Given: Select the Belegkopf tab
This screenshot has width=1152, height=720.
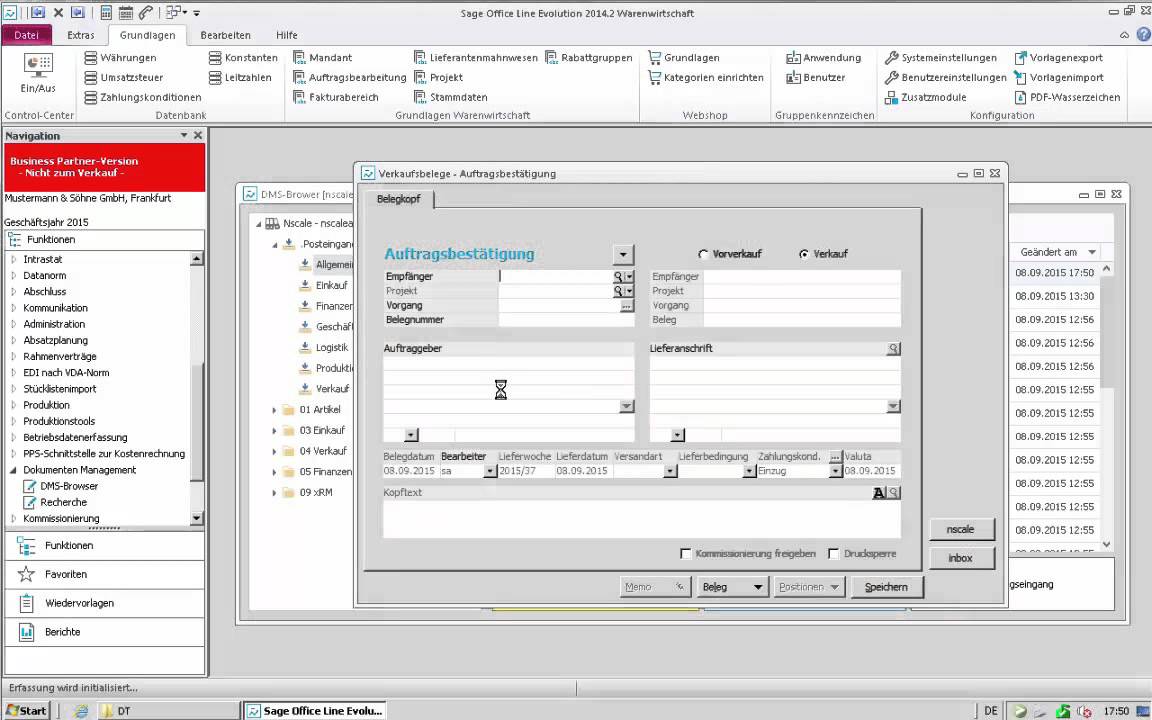Looking at the screenshot, I should click(398, 199).
